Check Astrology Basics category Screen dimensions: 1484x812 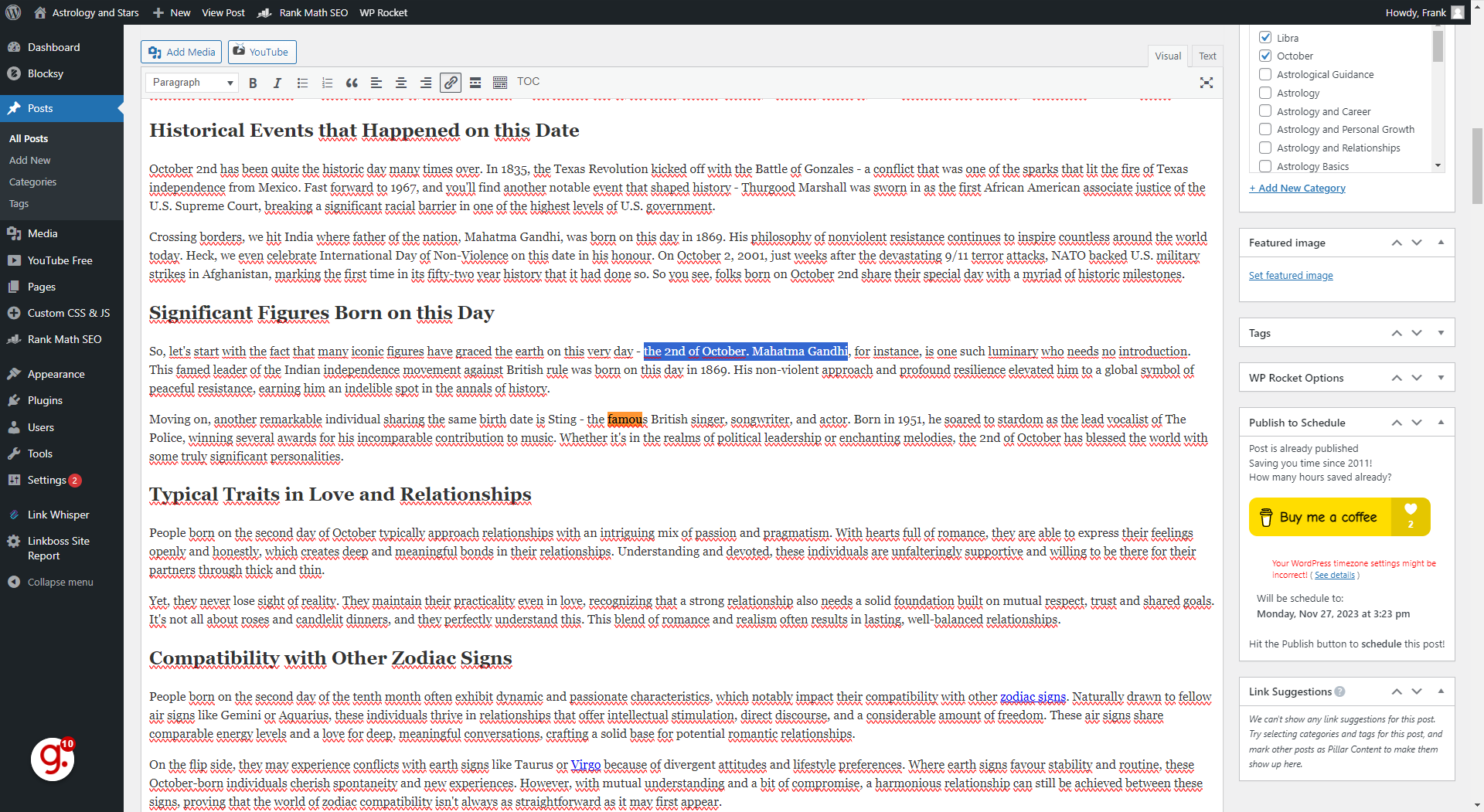[1265, 166]
